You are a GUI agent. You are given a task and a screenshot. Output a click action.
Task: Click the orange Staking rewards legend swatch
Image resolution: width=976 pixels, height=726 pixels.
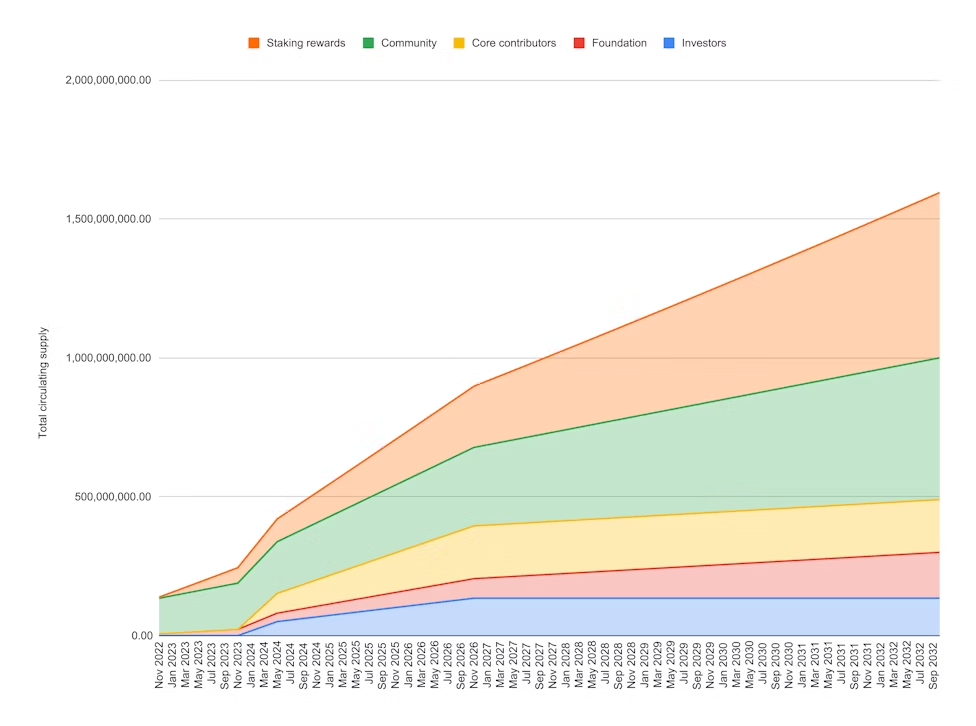tap(254, 43)
